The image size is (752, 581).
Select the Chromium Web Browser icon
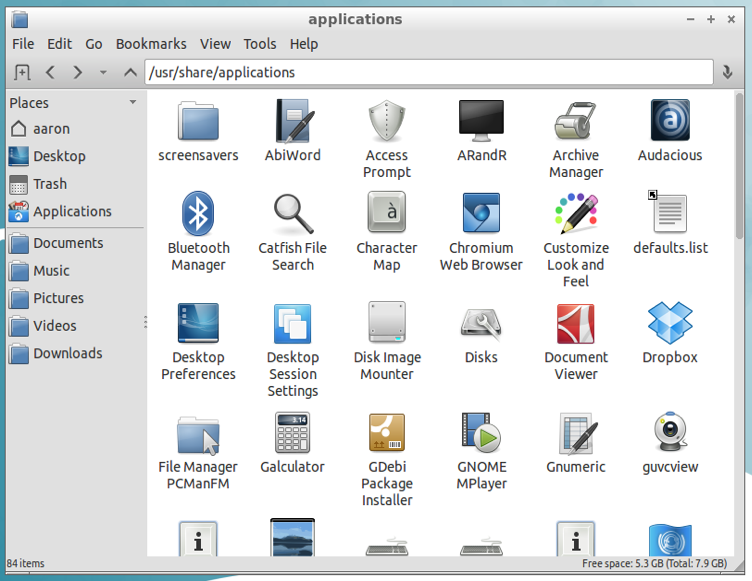coord(481,213)
